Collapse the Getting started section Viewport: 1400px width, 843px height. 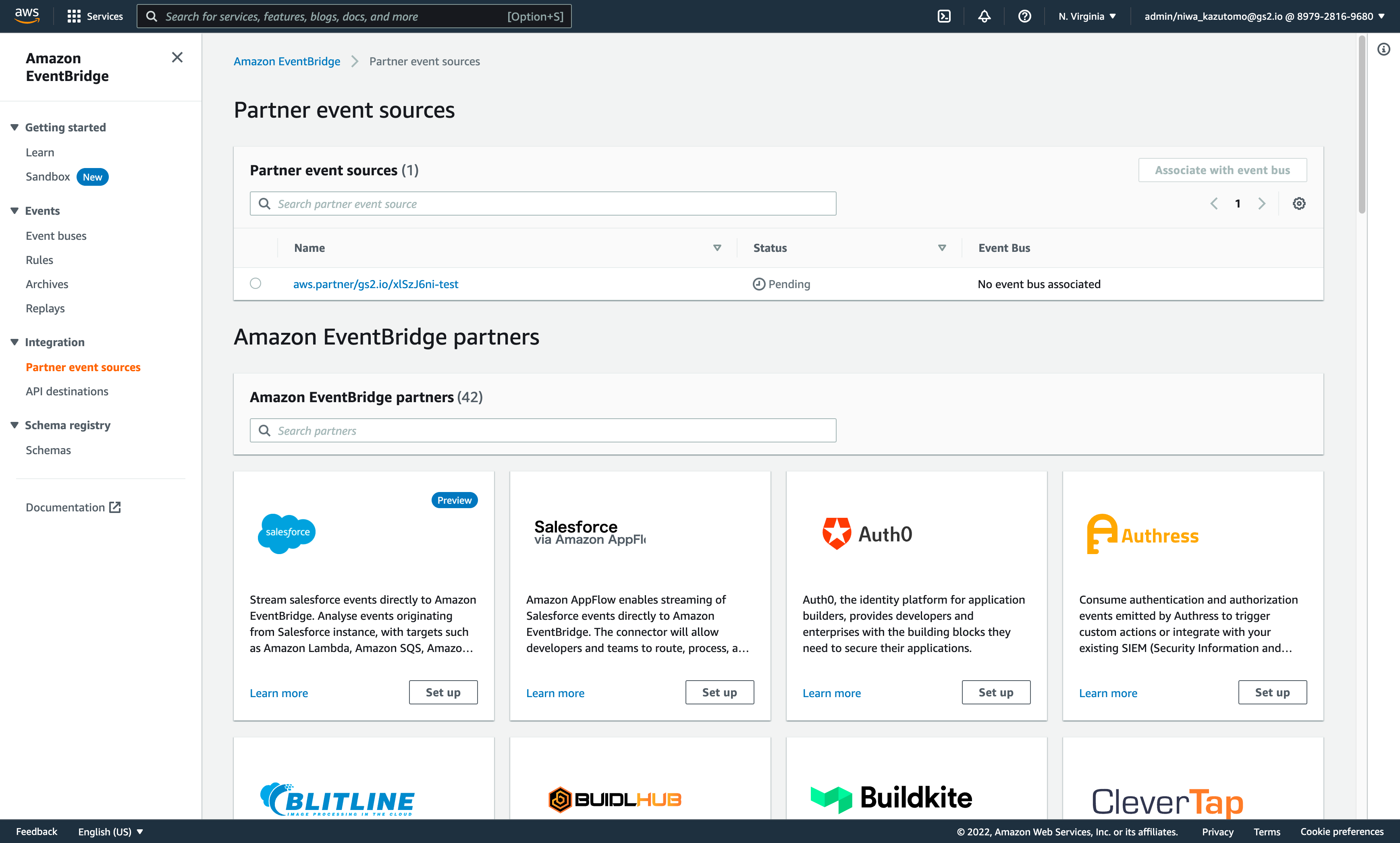[14, 127]
